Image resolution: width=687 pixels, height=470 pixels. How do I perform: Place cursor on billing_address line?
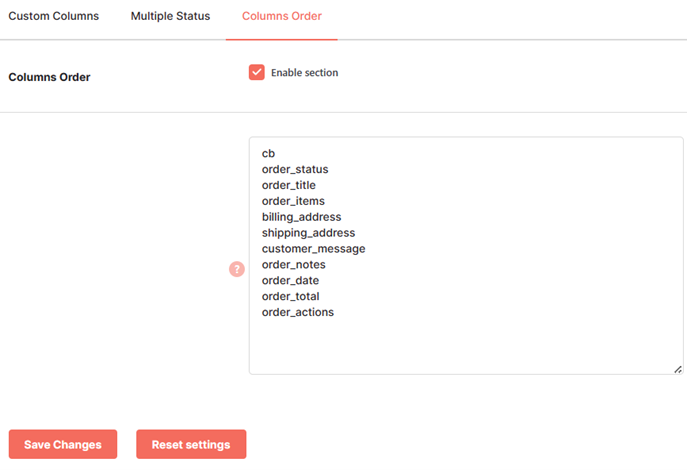[x=301, y=217]
